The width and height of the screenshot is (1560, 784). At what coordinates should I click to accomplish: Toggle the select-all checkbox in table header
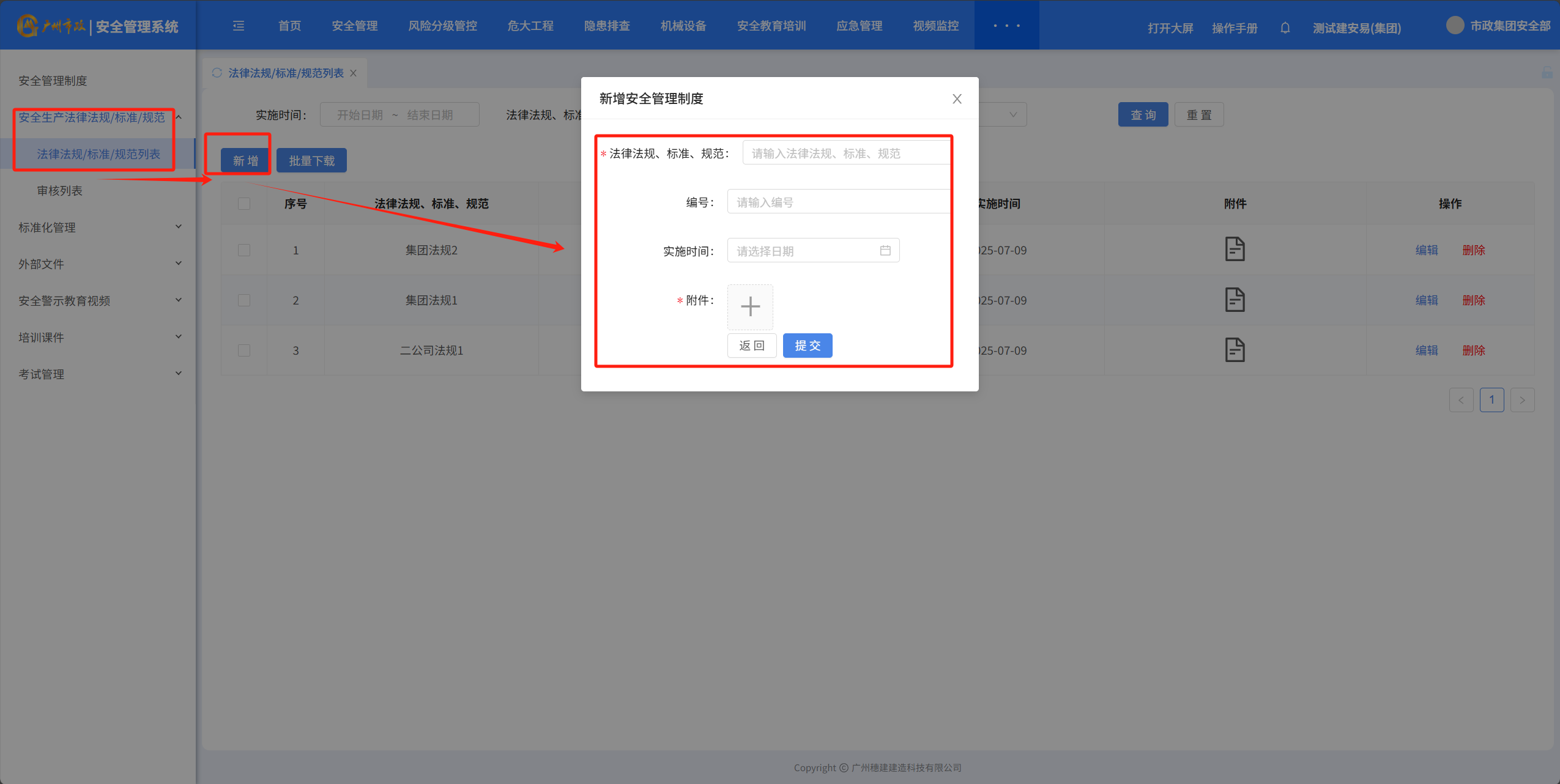(244, 204)
